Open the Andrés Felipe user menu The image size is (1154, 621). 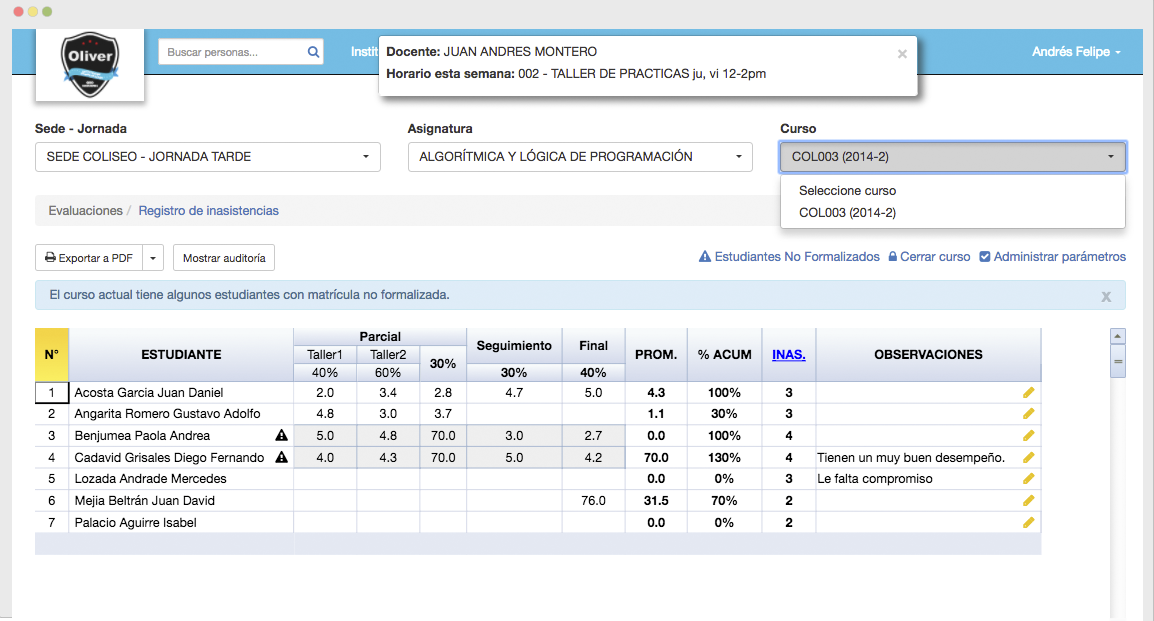coord(1077,51)
